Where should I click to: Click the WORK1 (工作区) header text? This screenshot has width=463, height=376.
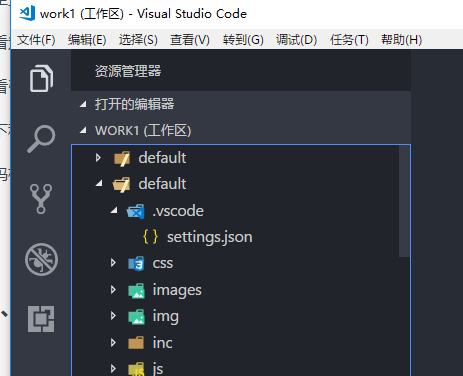point(143,131)
